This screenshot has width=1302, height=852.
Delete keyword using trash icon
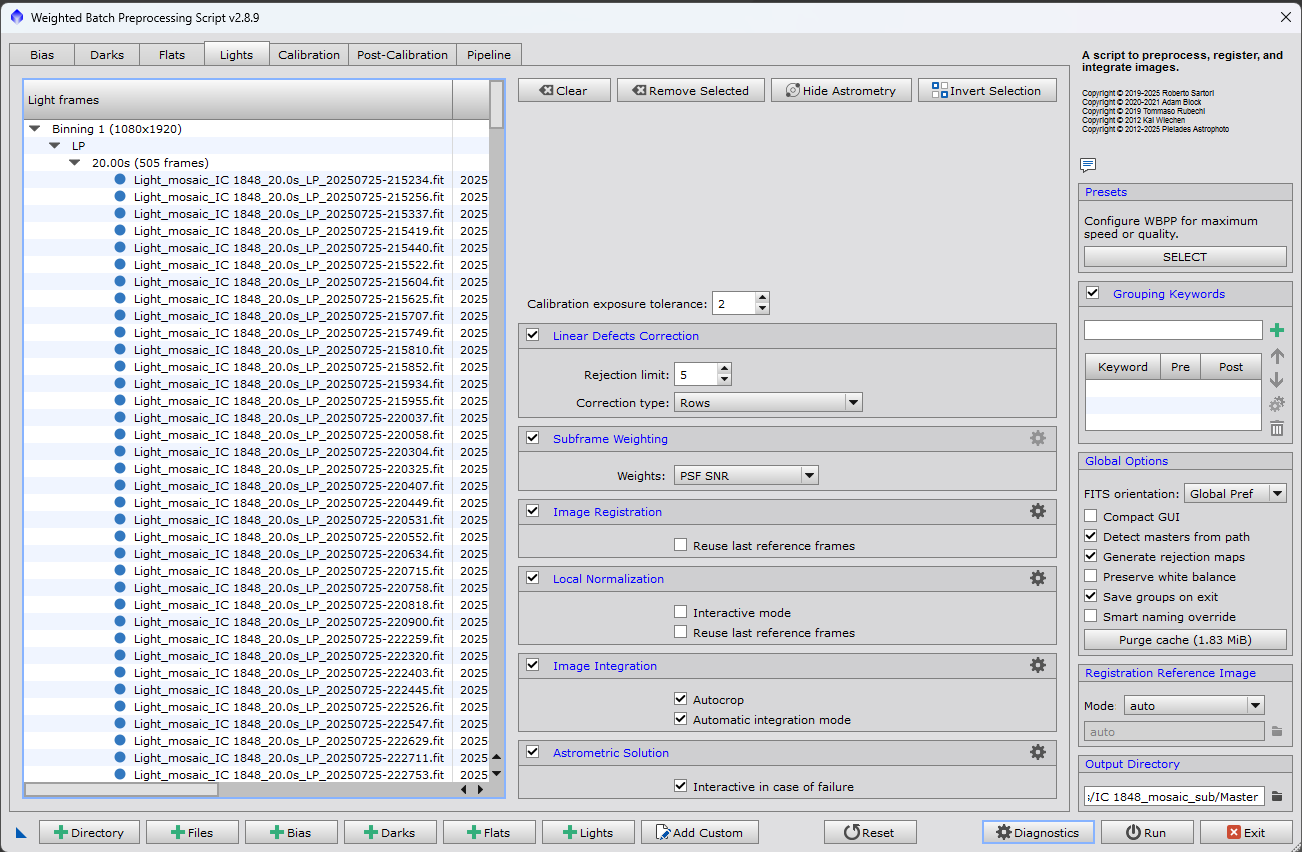(1276, 429)
